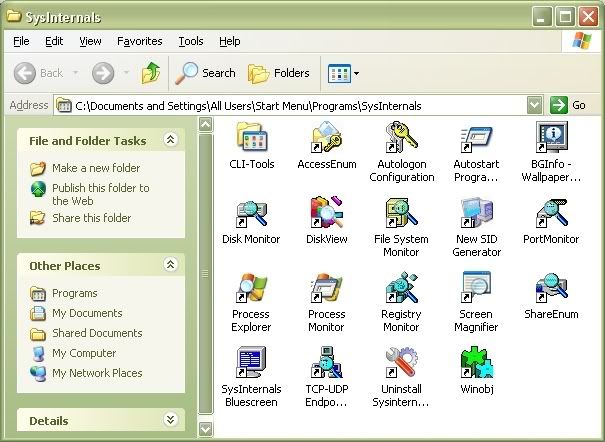Collapse the File and Folder Tasks panel
The width and height of the screenshot is (605, 442).
[171, 139]
